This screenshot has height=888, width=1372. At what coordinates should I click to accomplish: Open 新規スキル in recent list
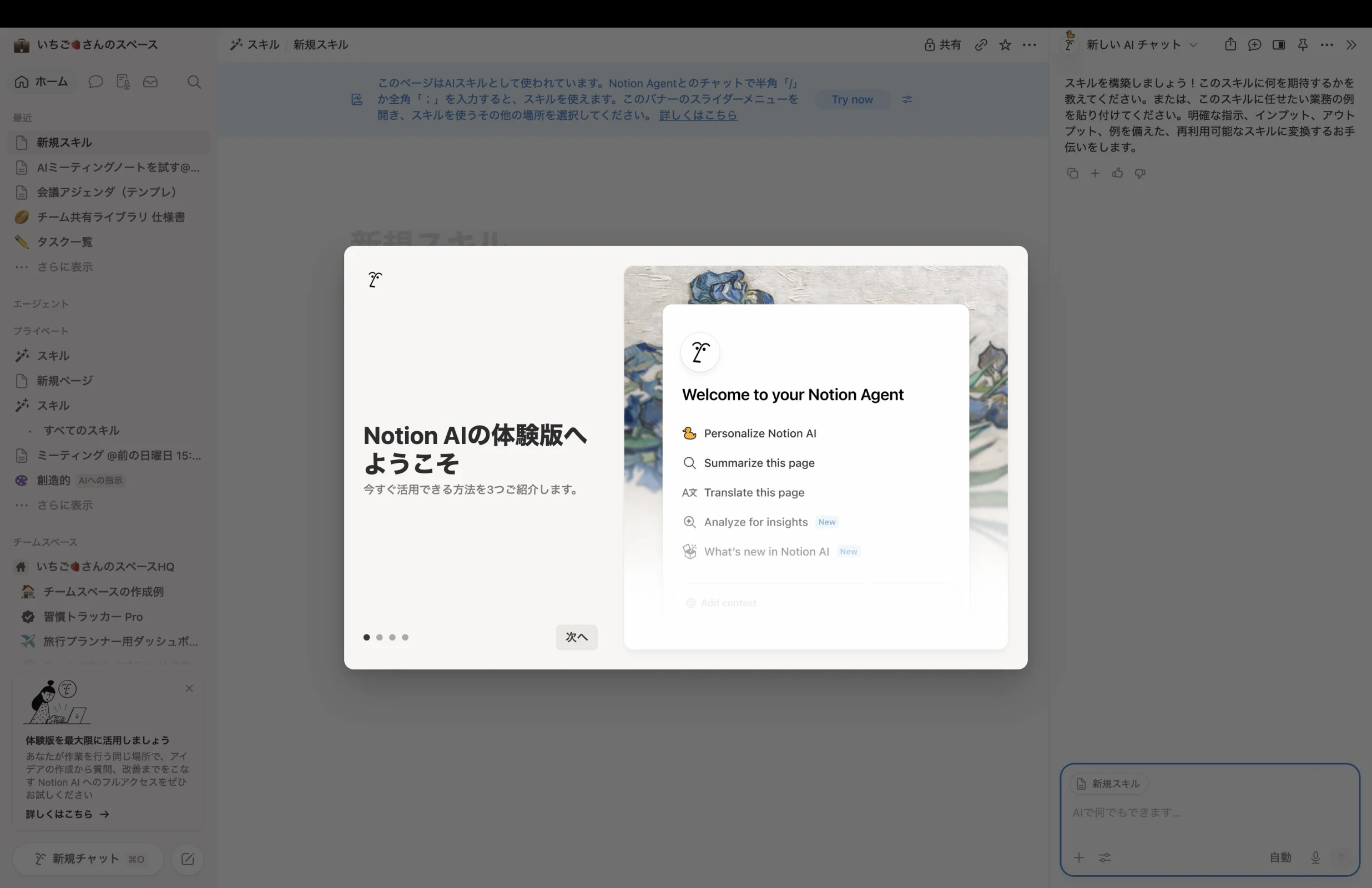pyautogui.click(x=108, y=143)
